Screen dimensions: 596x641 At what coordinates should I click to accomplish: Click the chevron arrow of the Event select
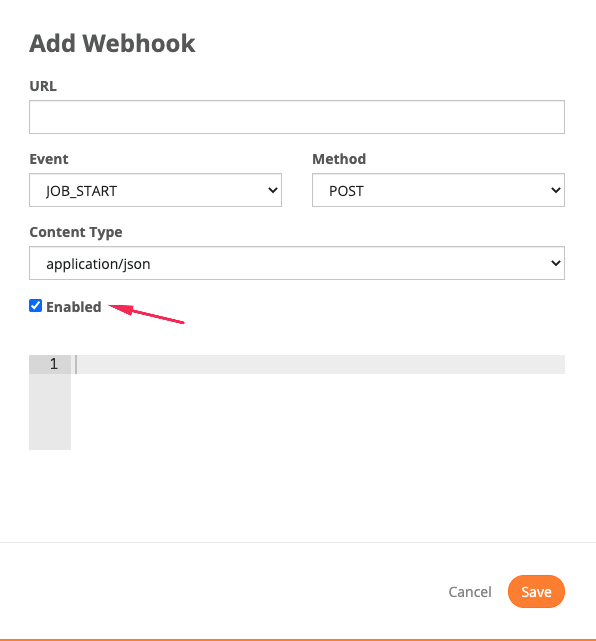point(273,190)
